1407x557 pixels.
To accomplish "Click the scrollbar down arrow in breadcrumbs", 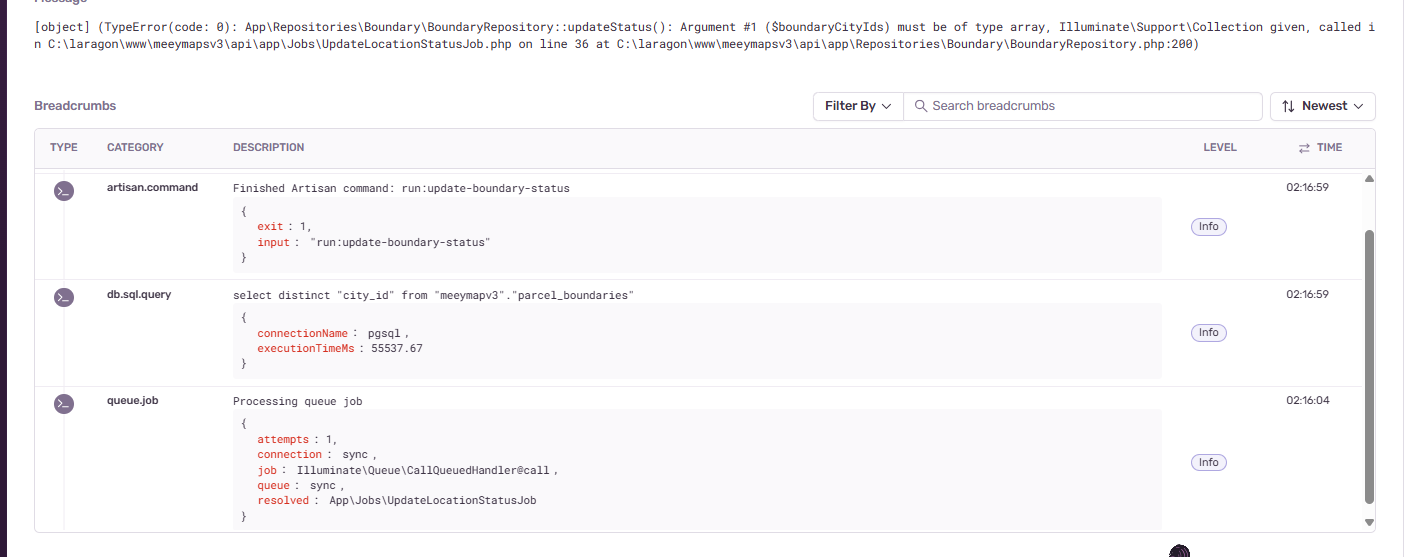I will [x=1369, y=521].
